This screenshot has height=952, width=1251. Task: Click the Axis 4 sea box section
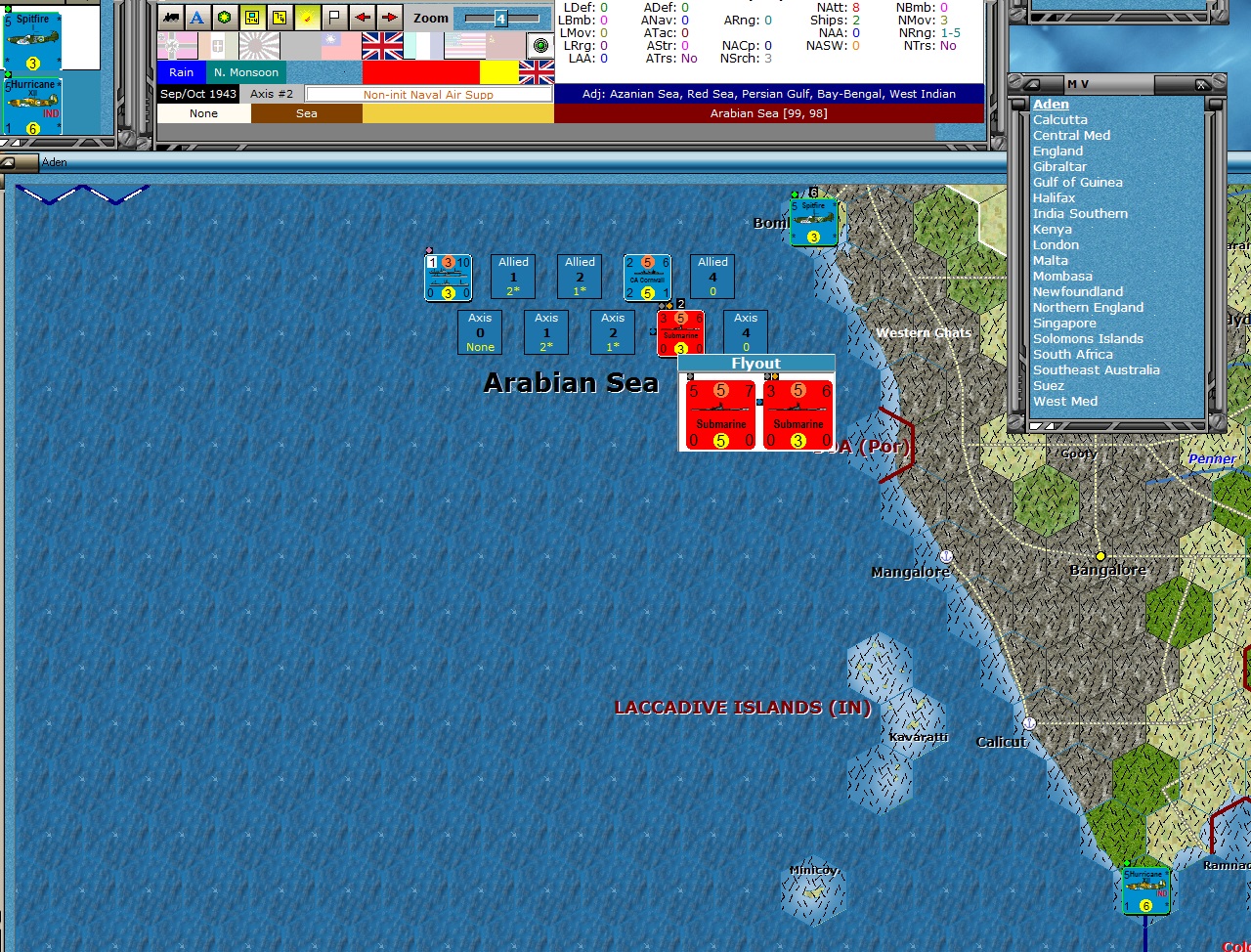[746, 332]
